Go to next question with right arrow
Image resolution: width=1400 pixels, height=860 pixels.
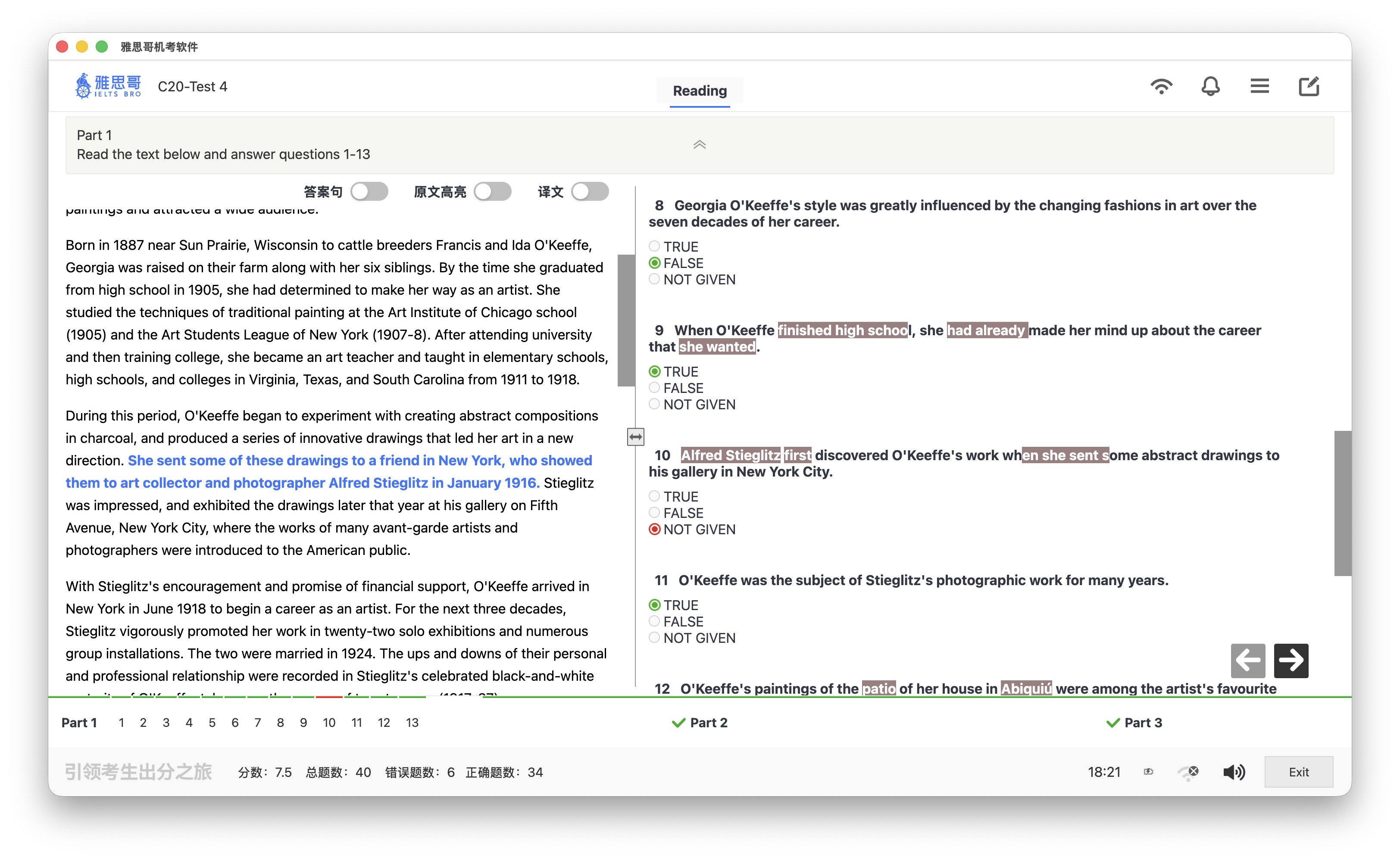(x=1291, y=661)
